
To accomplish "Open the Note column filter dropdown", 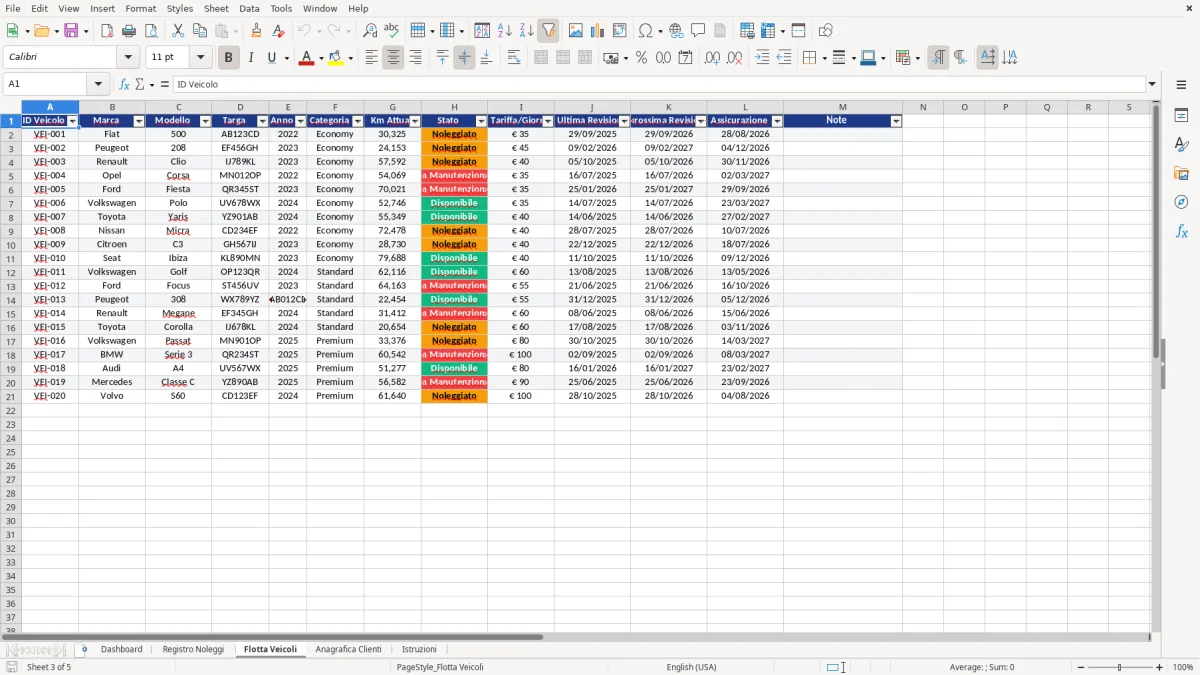I will pos(896,121).
